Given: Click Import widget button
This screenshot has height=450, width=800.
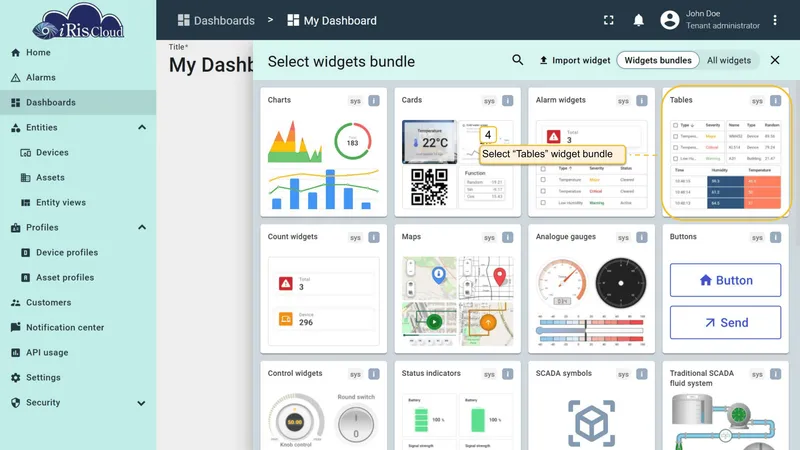Looking at the screenshot, I should point(574,60).
